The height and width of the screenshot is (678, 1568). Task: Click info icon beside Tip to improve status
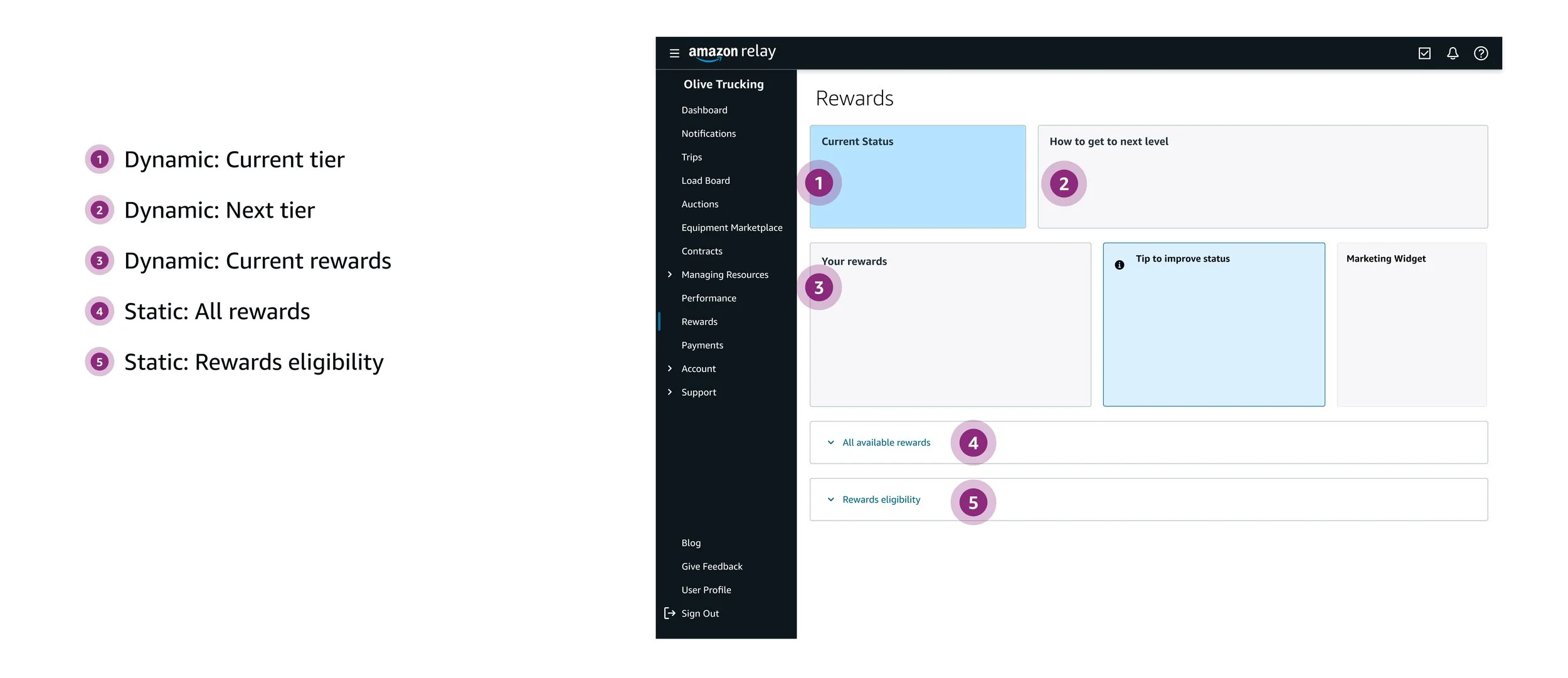1119,265
